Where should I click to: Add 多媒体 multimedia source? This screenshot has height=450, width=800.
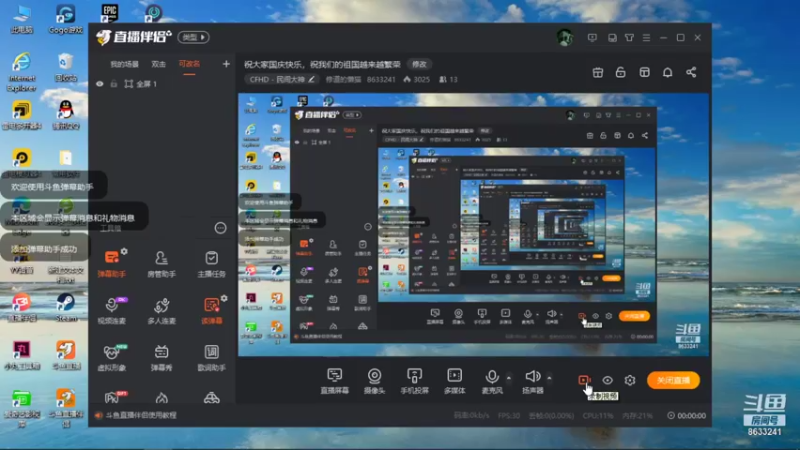coord(455,381)
